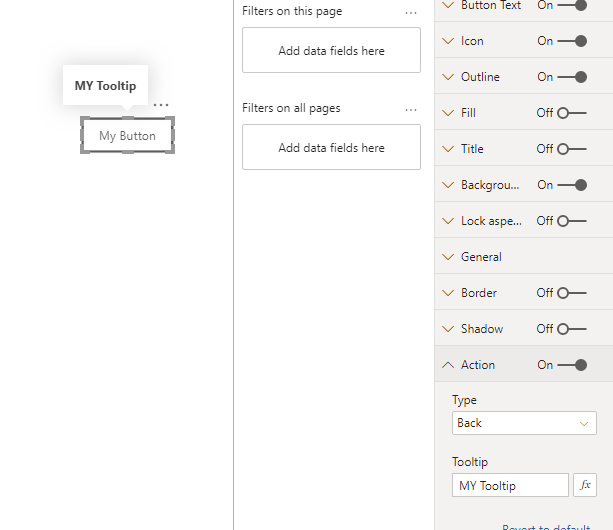Turn off the Background toggle
613x530 pixels.
click(x=572, y=185)
